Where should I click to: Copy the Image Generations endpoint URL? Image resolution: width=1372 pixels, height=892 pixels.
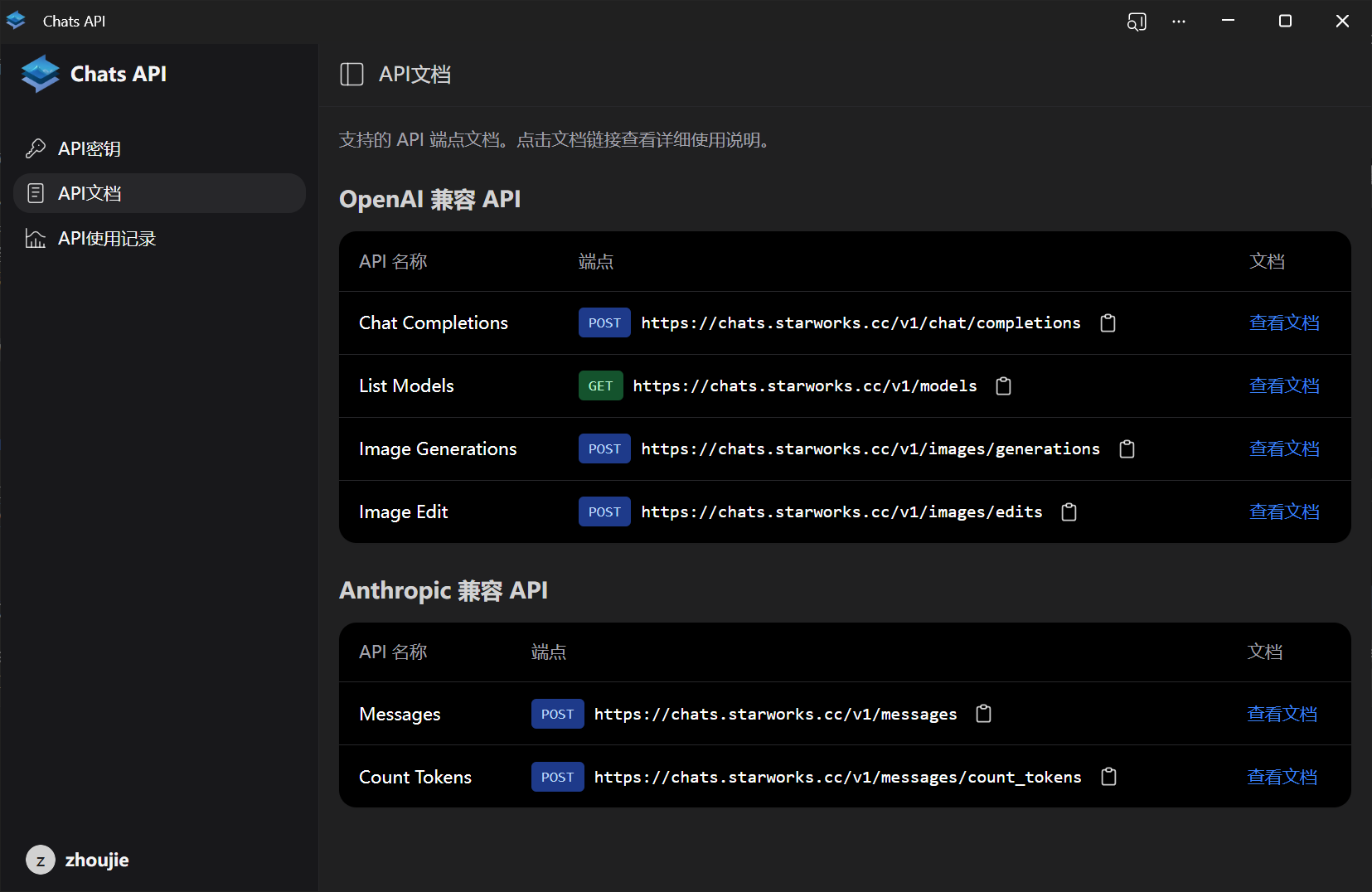pyautogui.click(x=1127, y=449)
